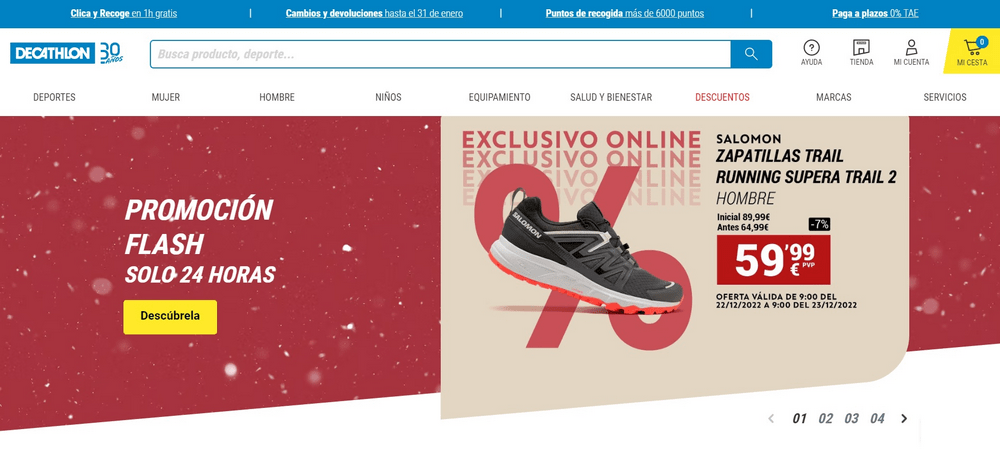The width and height of the screenshot is (1000, 450).
Task: Expand the Hombre category menu
Action: pos(277,98)
